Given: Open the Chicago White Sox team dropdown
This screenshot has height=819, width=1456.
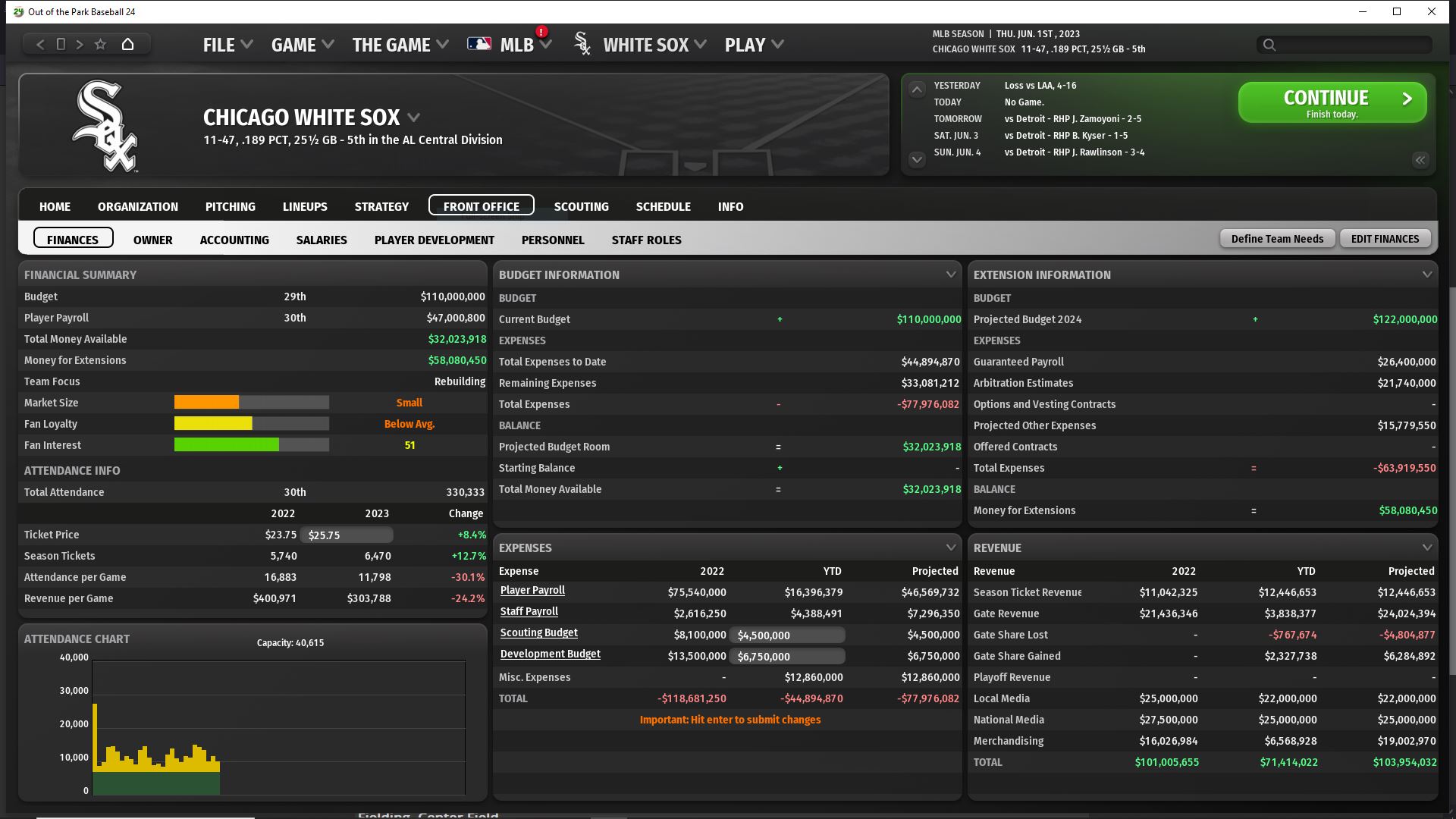Looking at the screenshot, I should [413, 118].
